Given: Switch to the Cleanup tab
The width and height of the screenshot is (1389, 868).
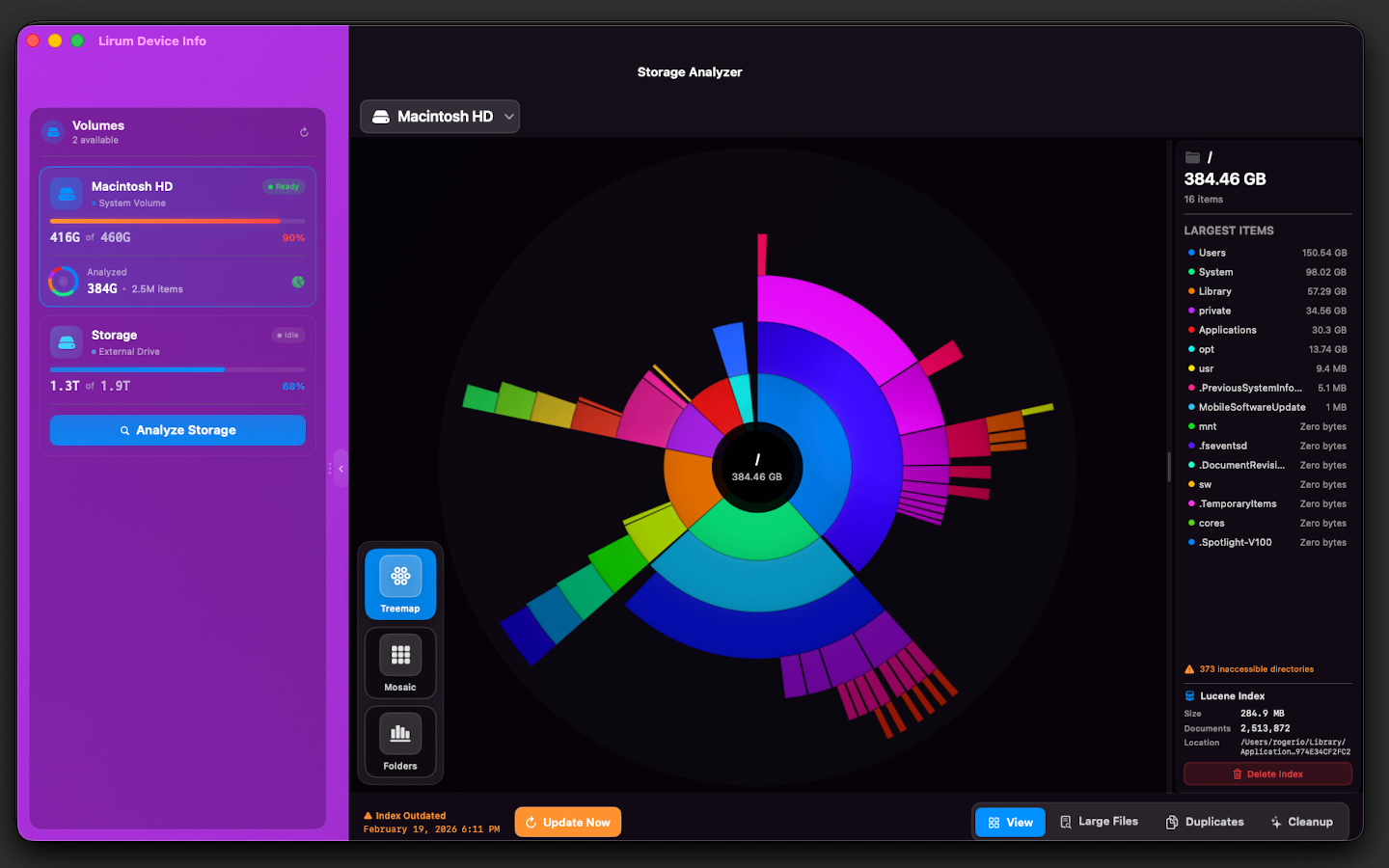Looking at the screenshot, I should pyautogui.click(x=1301, y=822).
